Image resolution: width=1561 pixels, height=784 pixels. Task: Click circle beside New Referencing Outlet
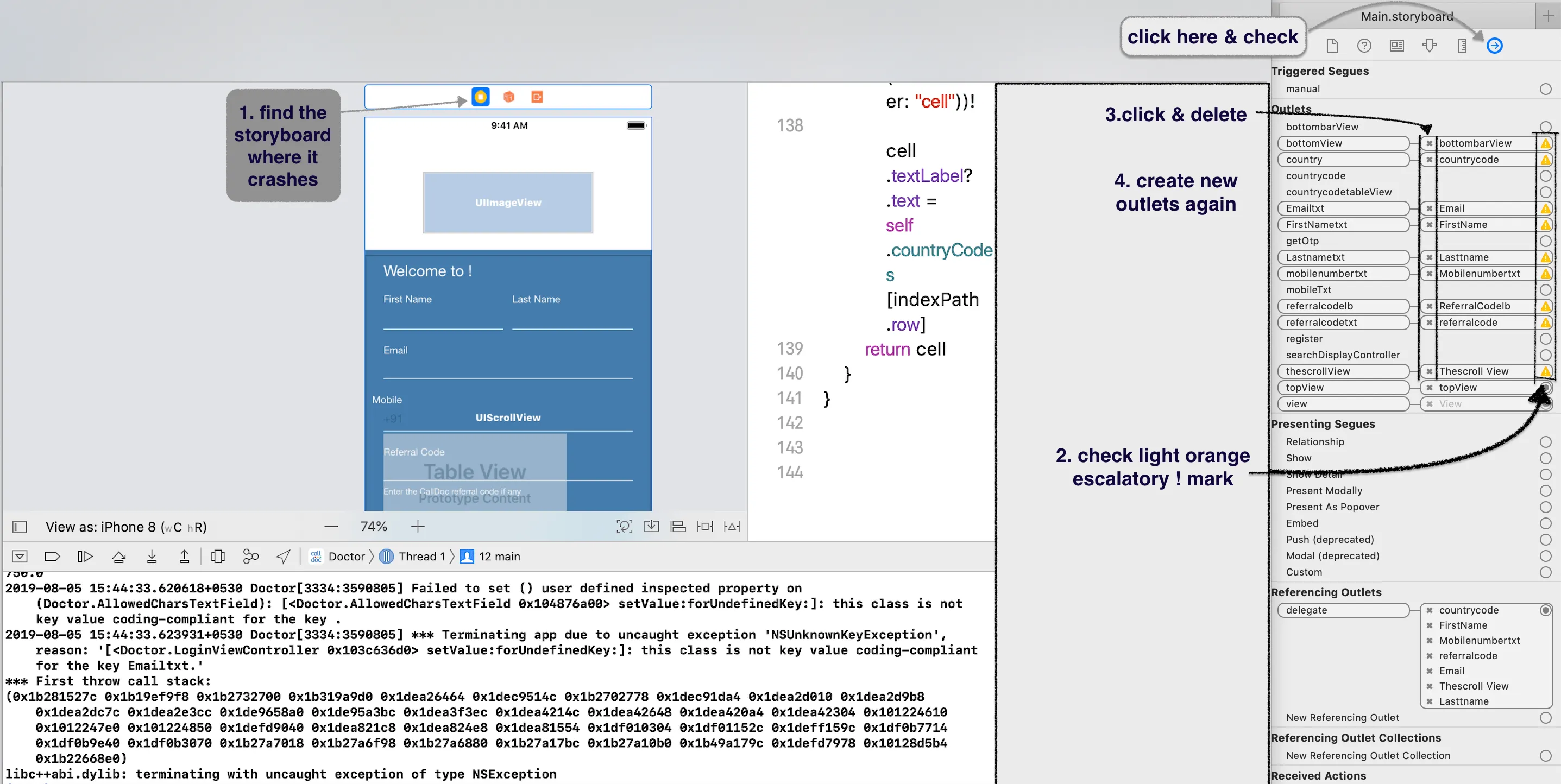pos(1545,717)
